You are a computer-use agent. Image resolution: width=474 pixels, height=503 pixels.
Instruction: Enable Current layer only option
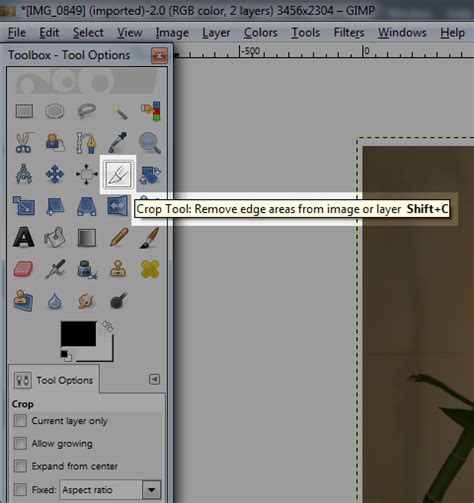click(x=20, y=421)
